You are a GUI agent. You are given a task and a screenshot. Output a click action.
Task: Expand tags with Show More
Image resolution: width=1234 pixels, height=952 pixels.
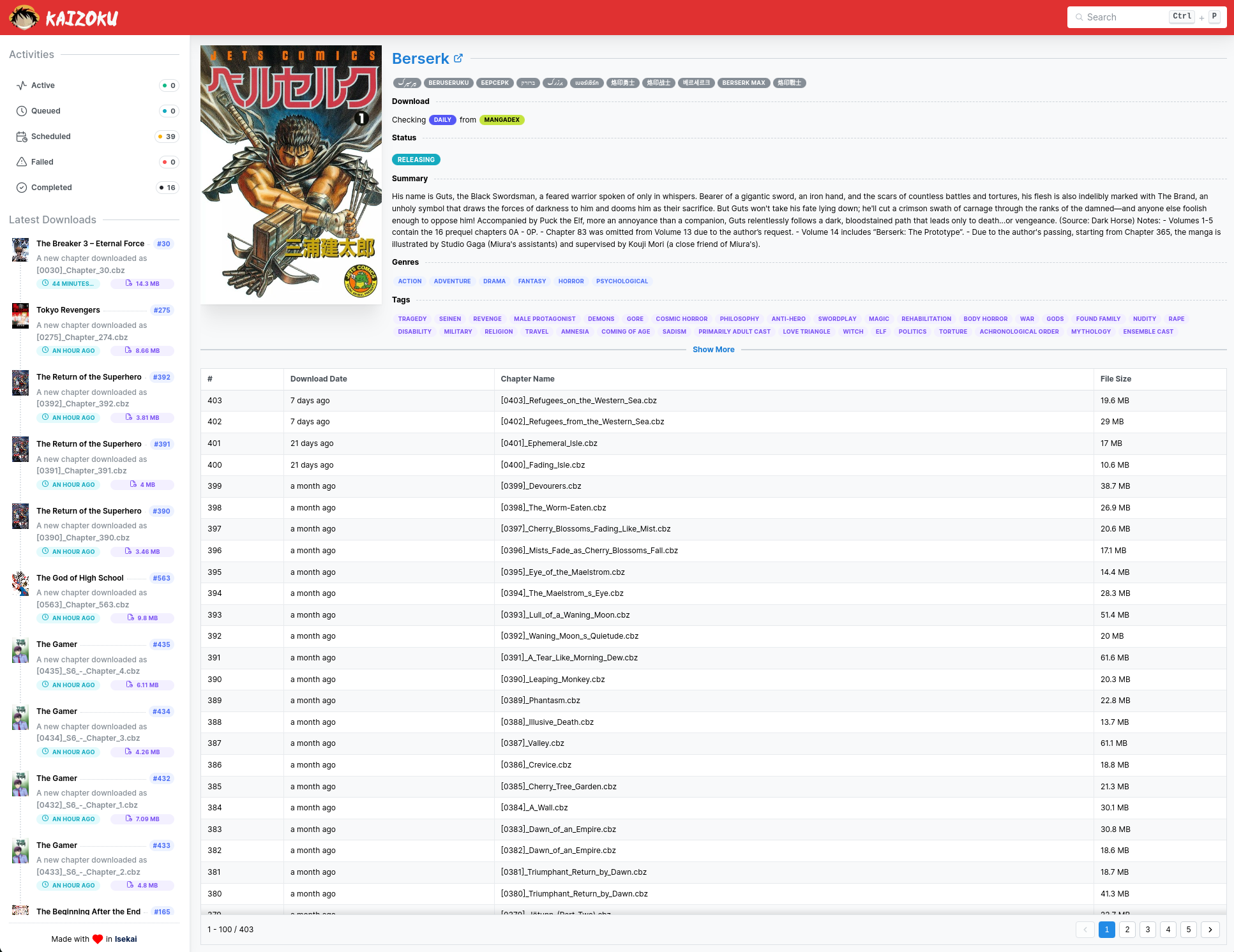point(713,350)
